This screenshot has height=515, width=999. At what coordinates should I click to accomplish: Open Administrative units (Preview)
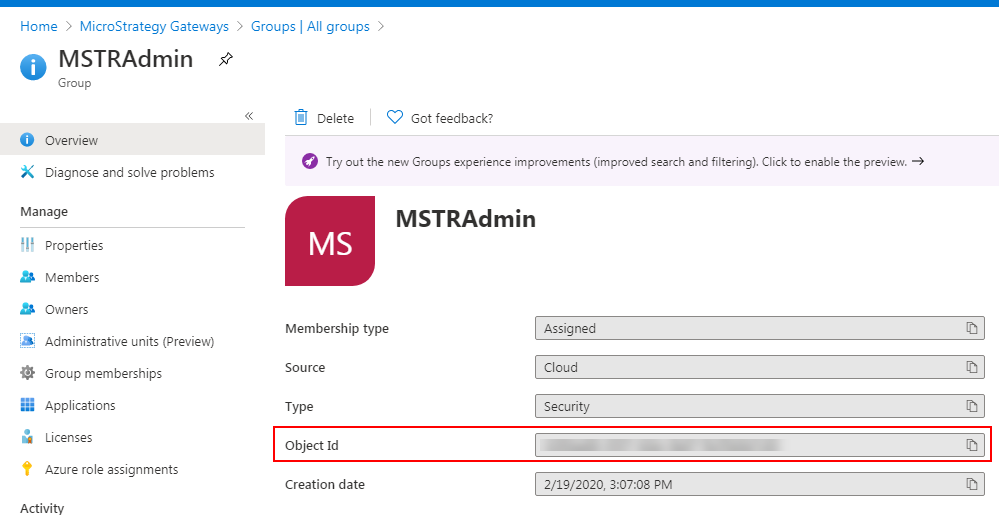point(129,341)
